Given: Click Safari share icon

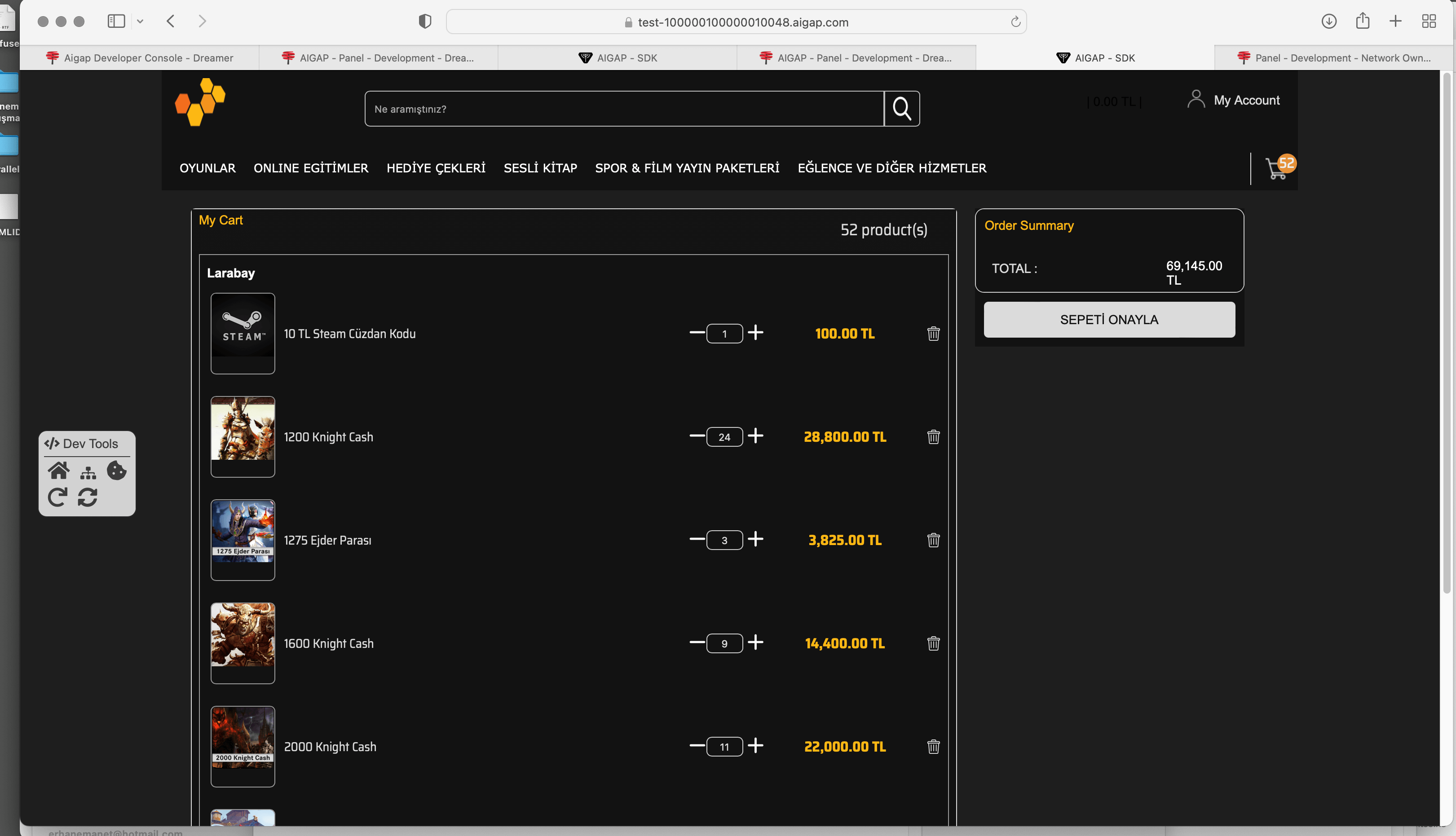Looking at the screenshot, I should (1363, 21).
